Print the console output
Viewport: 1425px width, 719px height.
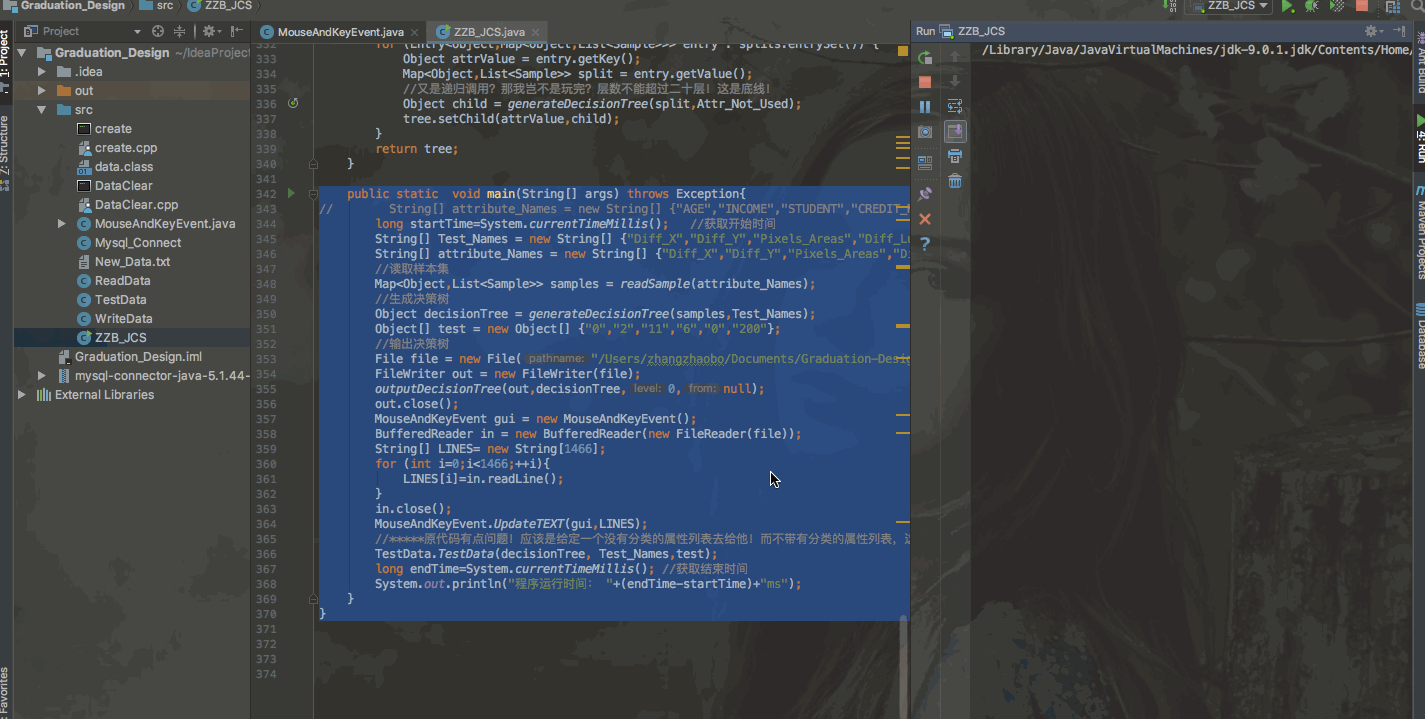(x=955, y=156)
